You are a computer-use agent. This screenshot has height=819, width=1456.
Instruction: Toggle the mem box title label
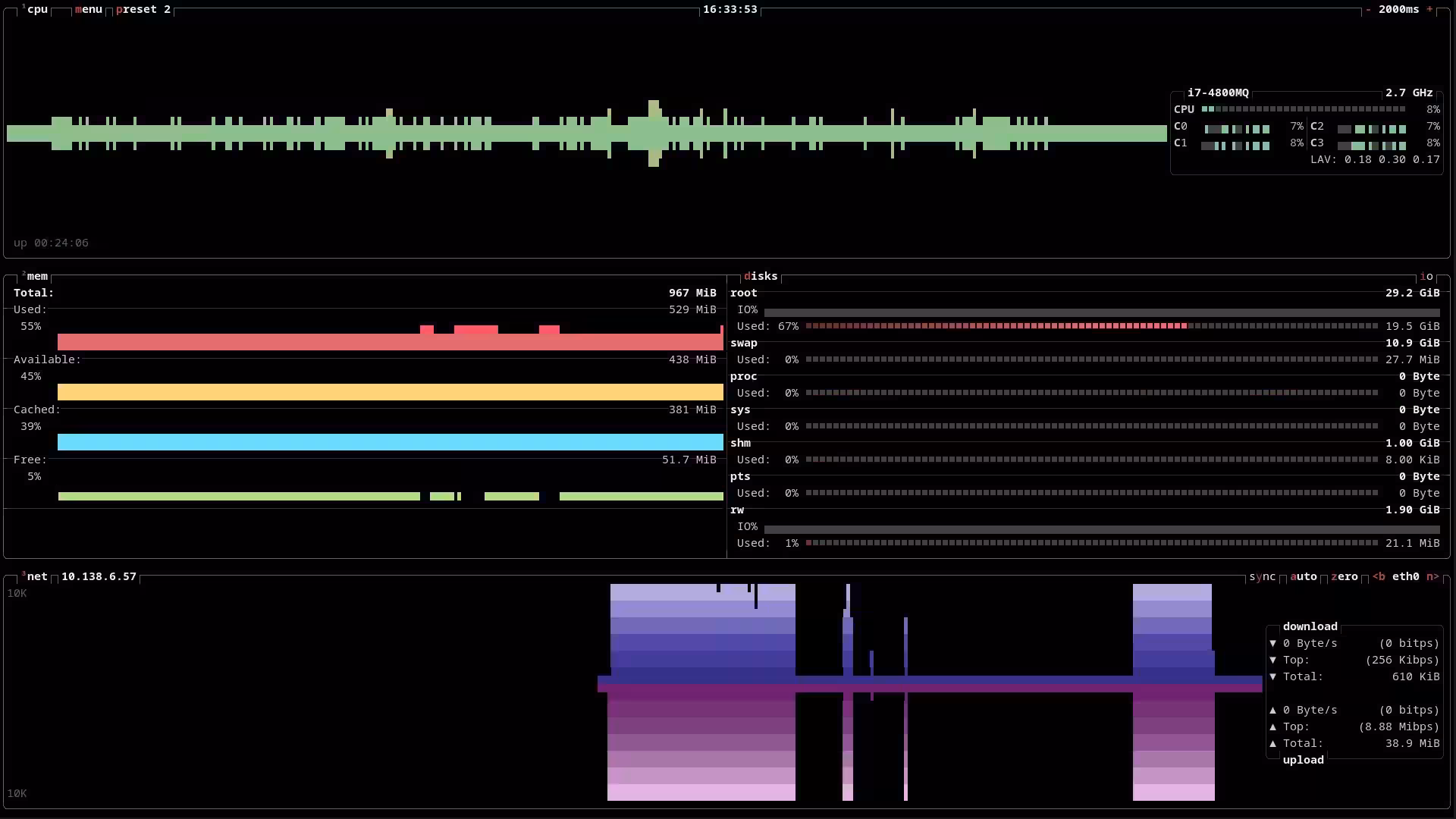coord(35,276)
